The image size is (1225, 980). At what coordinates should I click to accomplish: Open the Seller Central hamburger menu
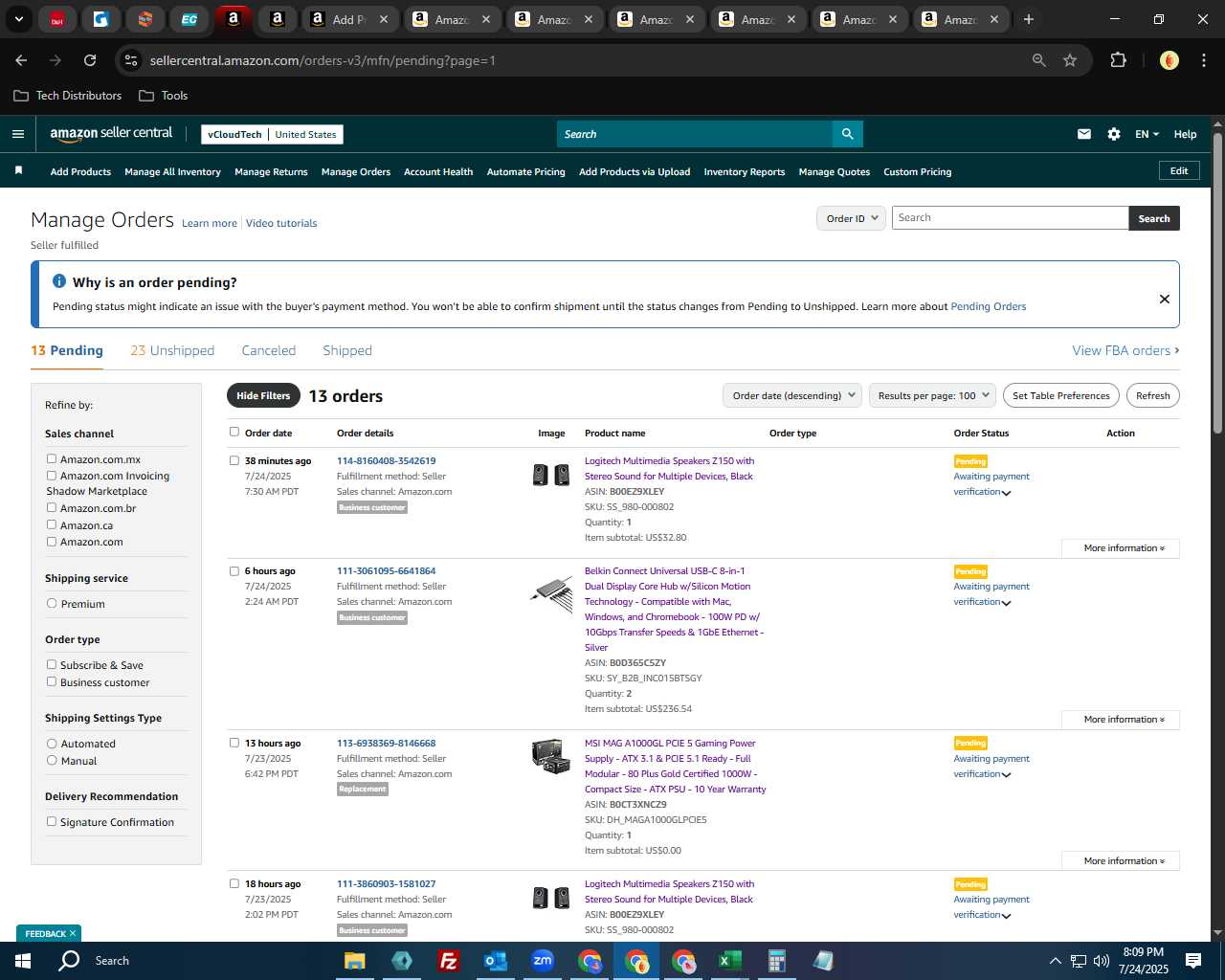(17, 134)
